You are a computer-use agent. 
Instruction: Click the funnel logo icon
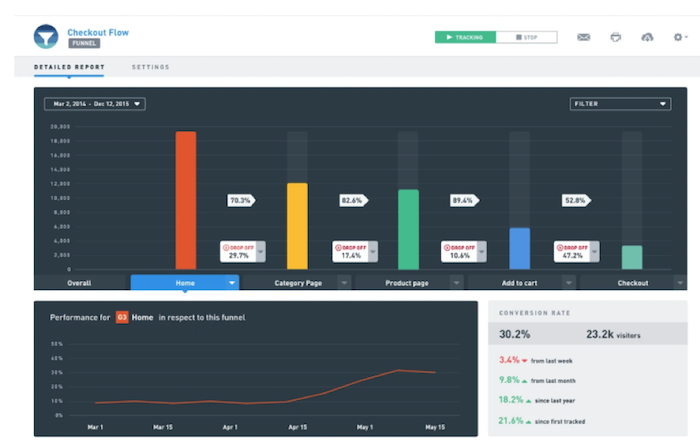coord(46,37)
